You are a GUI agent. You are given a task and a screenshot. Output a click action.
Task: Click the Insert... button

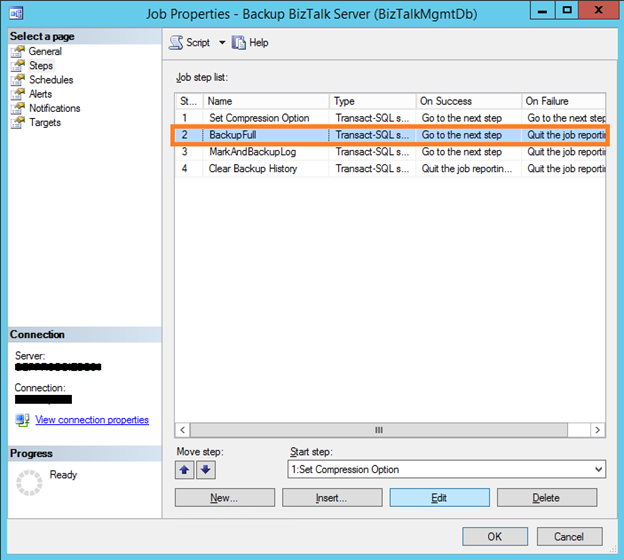click(332, 498)
